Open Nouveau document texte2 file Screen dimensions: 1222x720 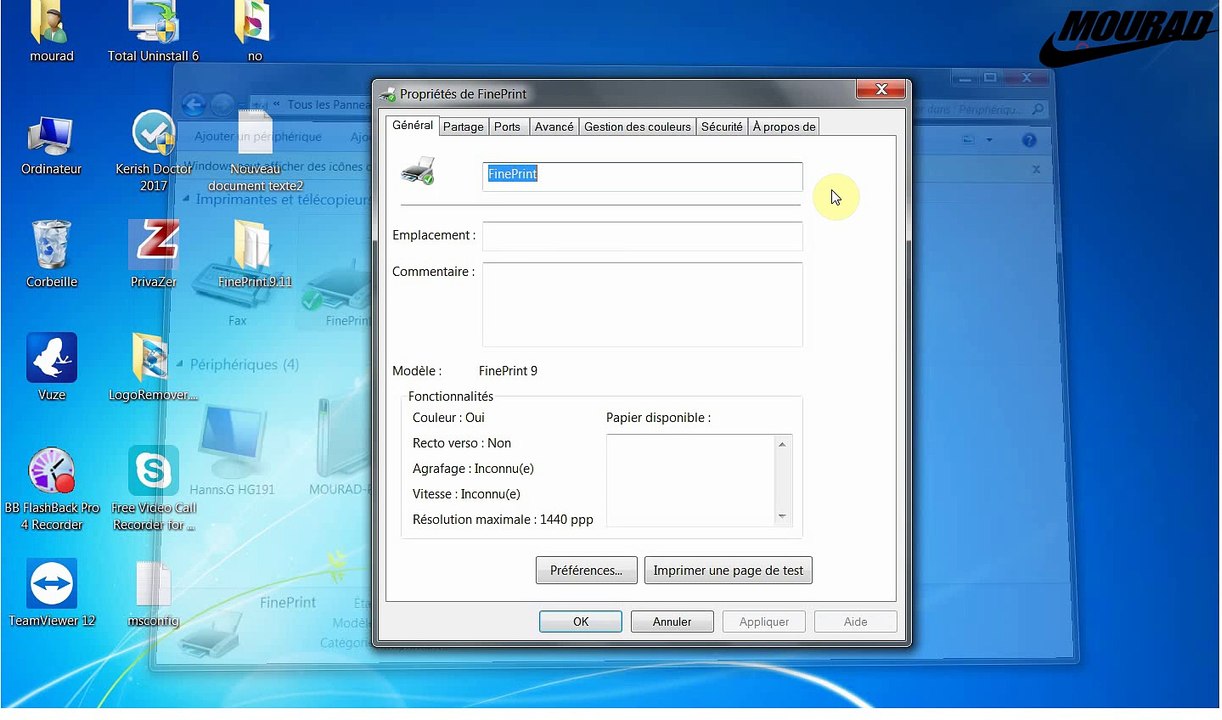255,150
